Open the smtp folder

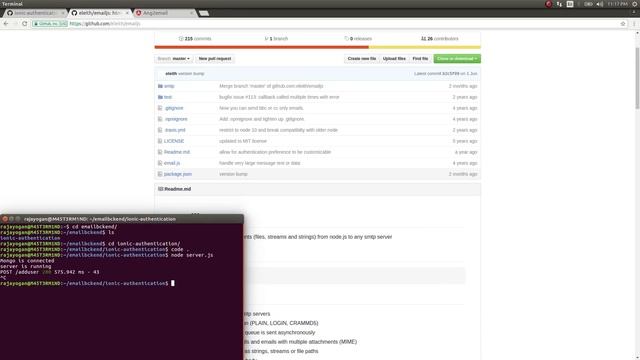click(x=169, y=86)
